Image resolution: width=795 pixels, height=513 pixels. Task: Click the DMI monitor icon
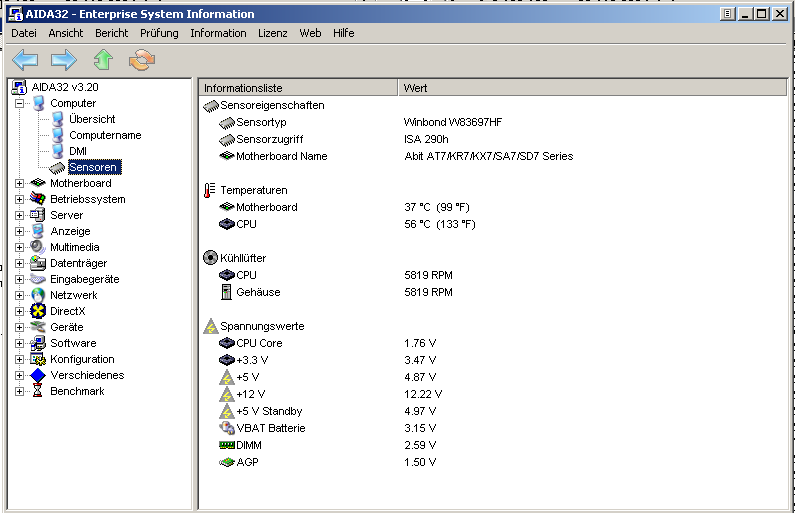57,151
